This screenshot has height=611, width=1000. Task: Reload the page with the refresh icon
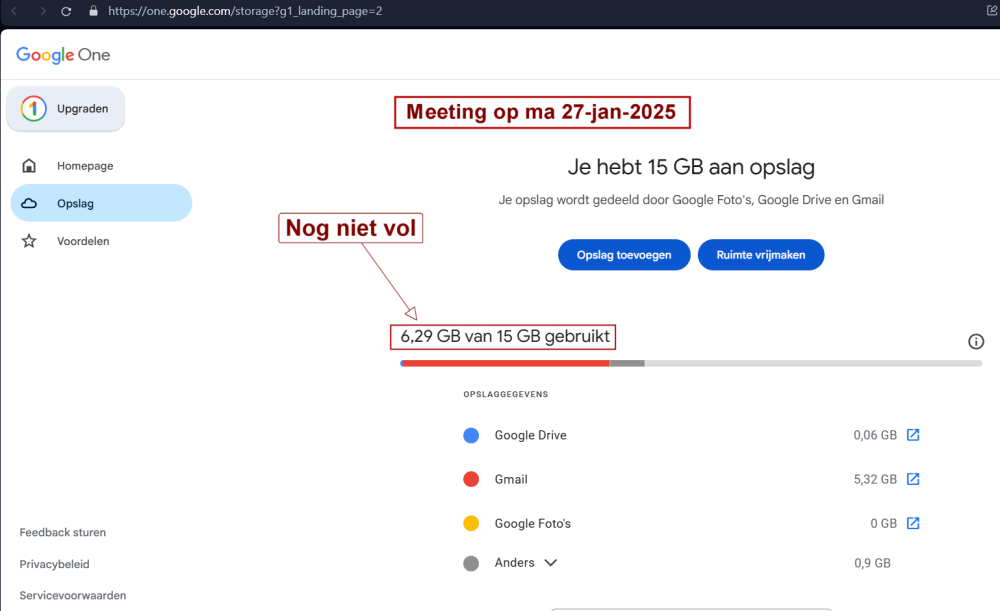[x=65, y=12]
